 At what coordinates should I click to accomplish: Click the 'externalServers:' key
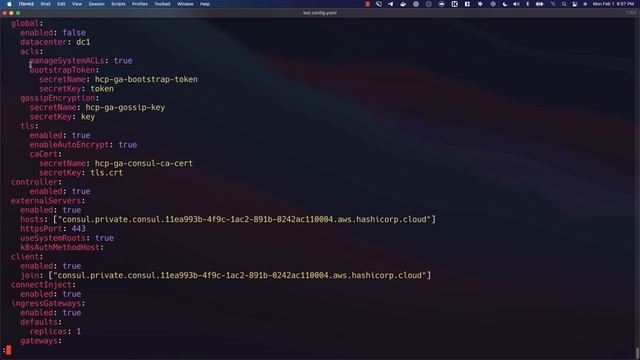pyautogui.click(x=48, y=201)
